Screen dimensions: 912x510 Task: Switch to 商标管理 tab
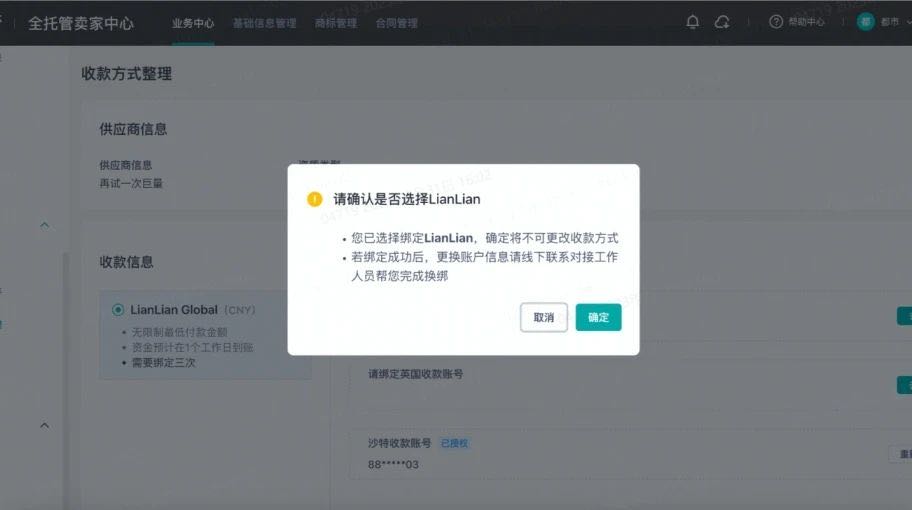point(336,23)
